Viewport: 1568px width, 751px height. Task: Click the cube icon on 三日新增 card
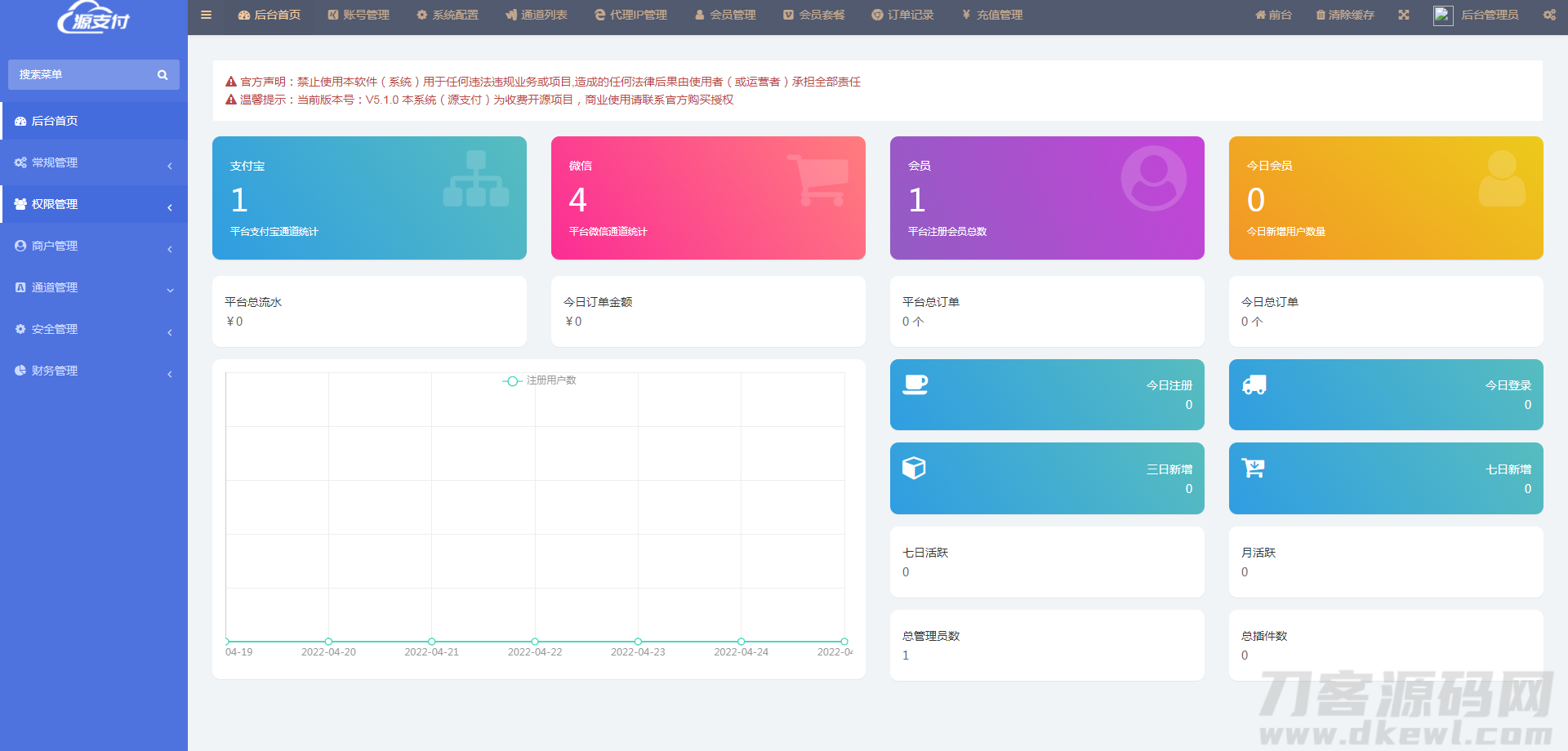(x=914, y=468)
